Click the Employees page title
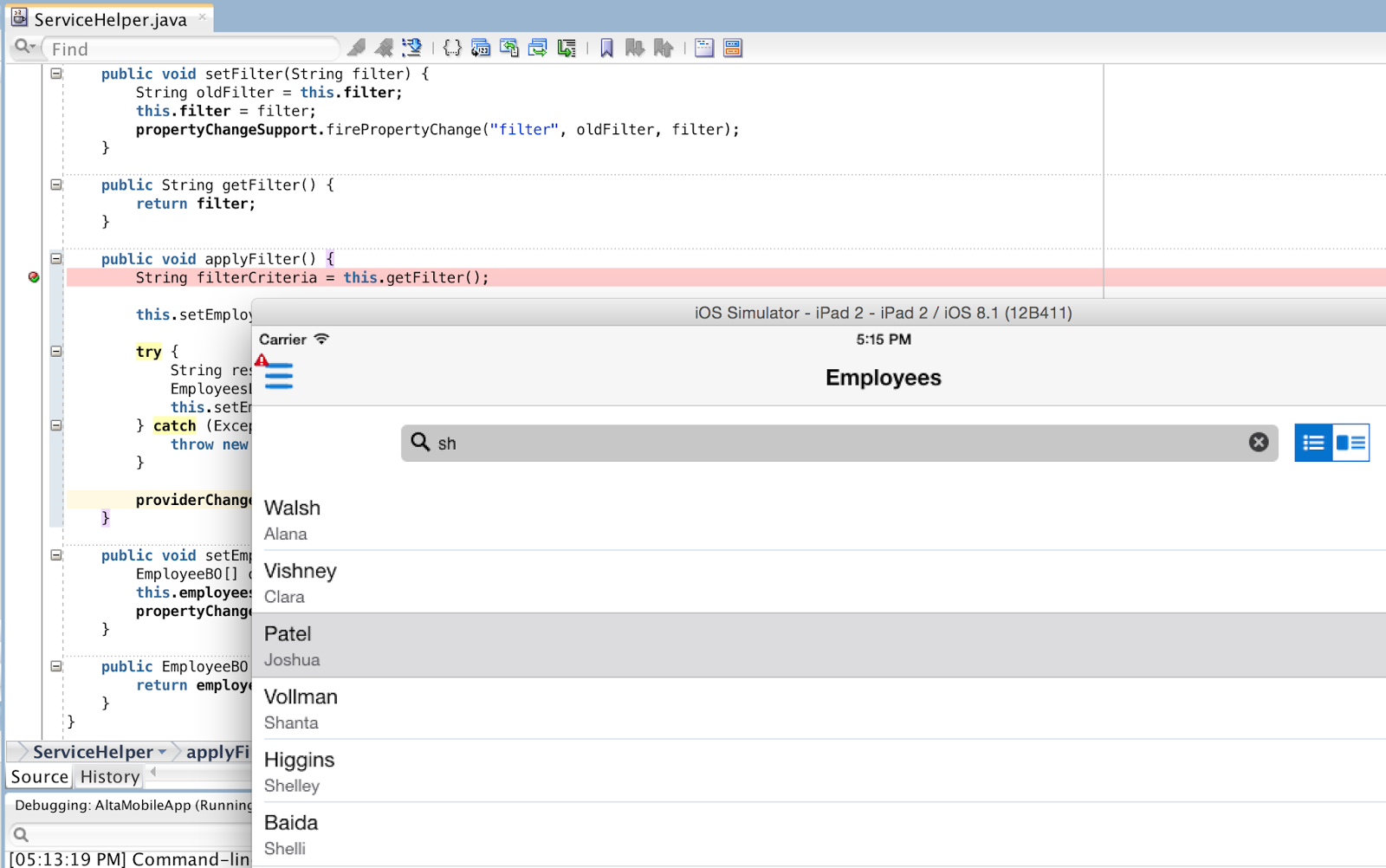This screenshot has width=1386, height=868. coord(883,378)
